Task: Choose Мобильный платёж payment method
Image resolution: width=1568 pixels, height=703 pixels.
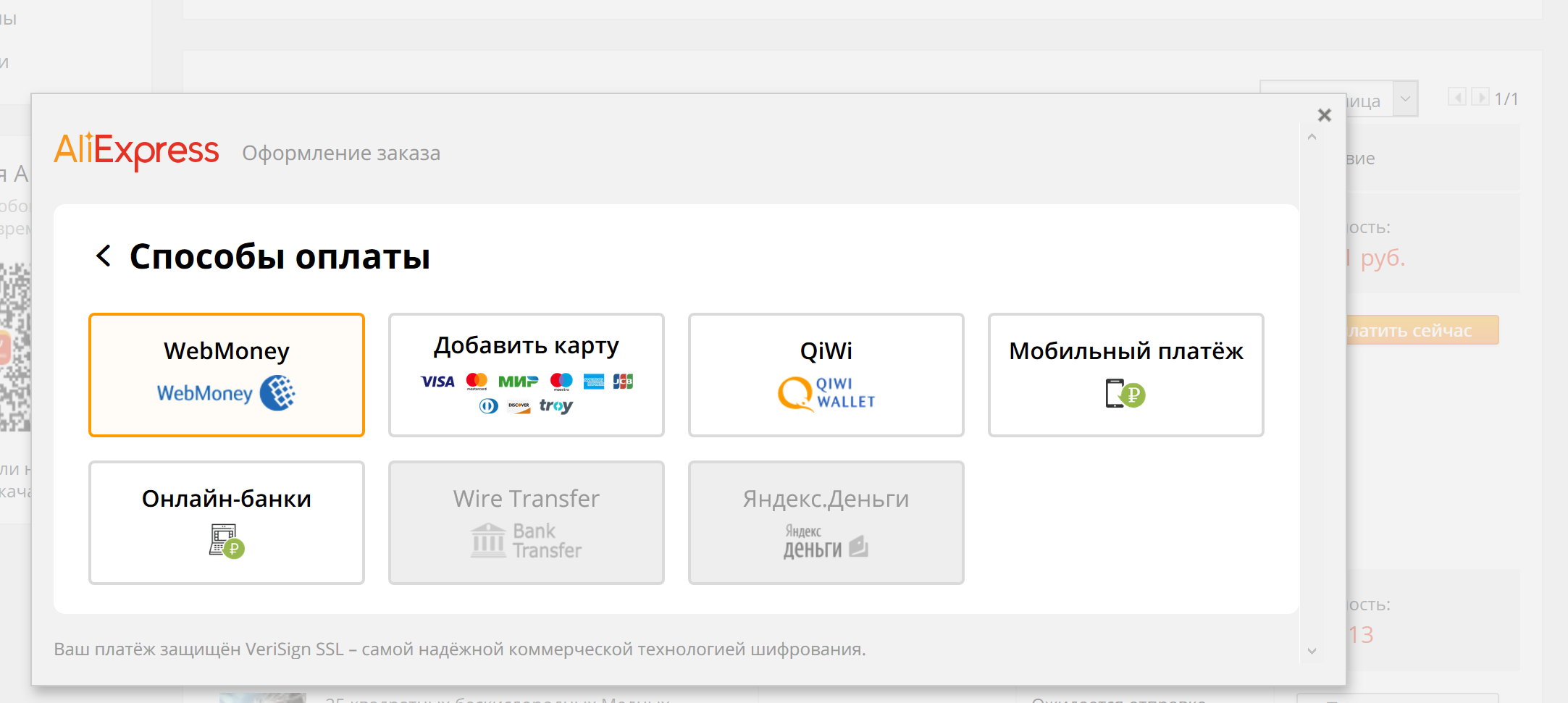Action: pos(1126,375)
